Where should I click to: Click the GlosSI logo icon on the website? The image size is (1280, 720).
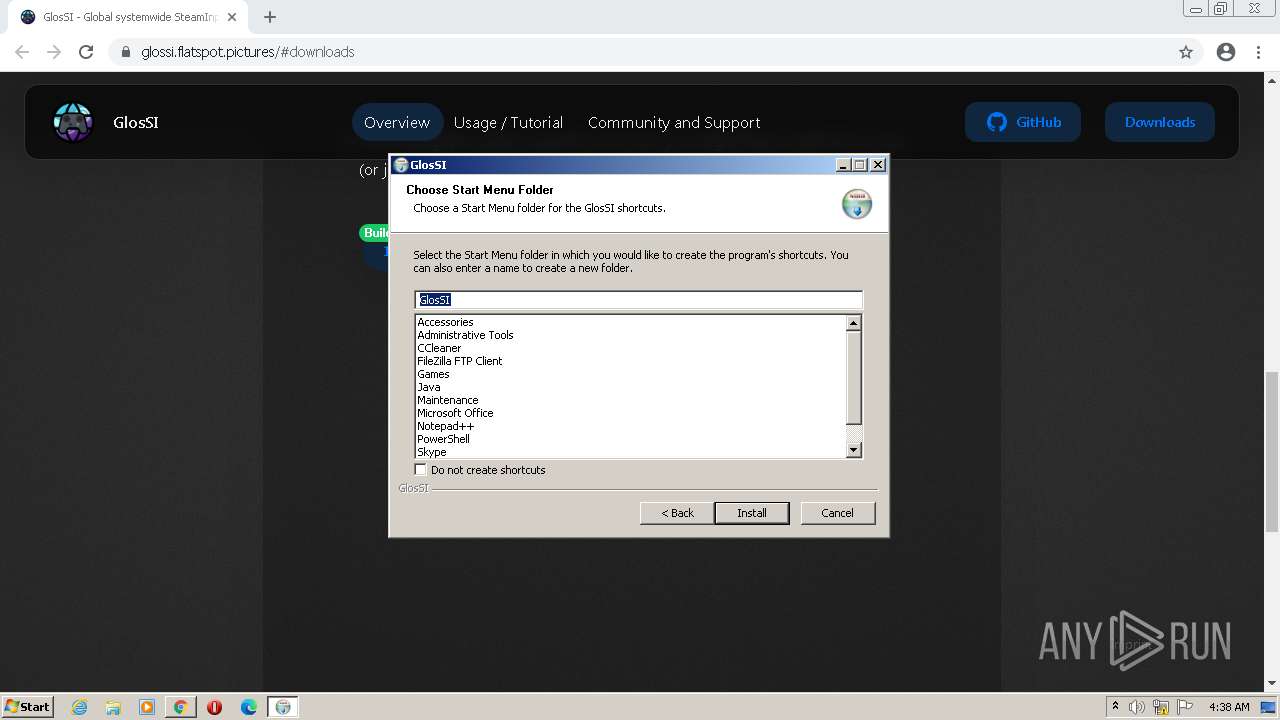(x=72, y=122)
